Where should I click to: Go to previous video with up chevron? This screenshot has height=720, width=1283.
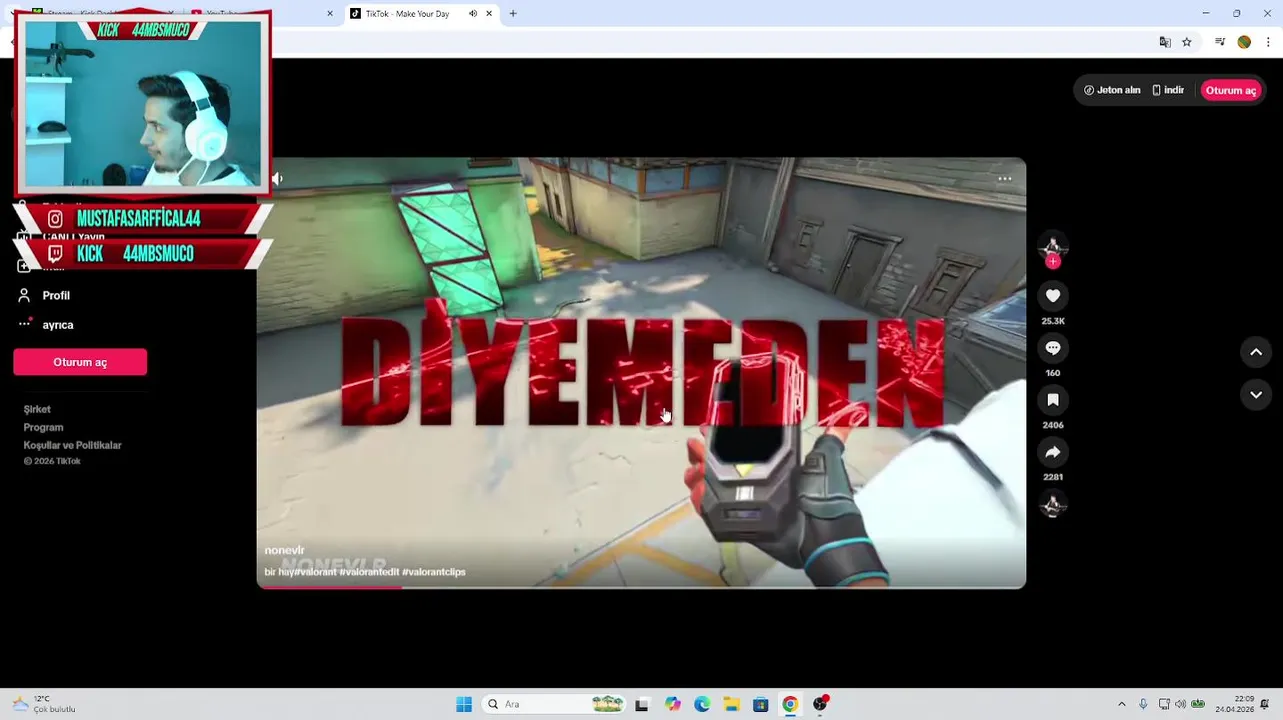point(1256,352)
